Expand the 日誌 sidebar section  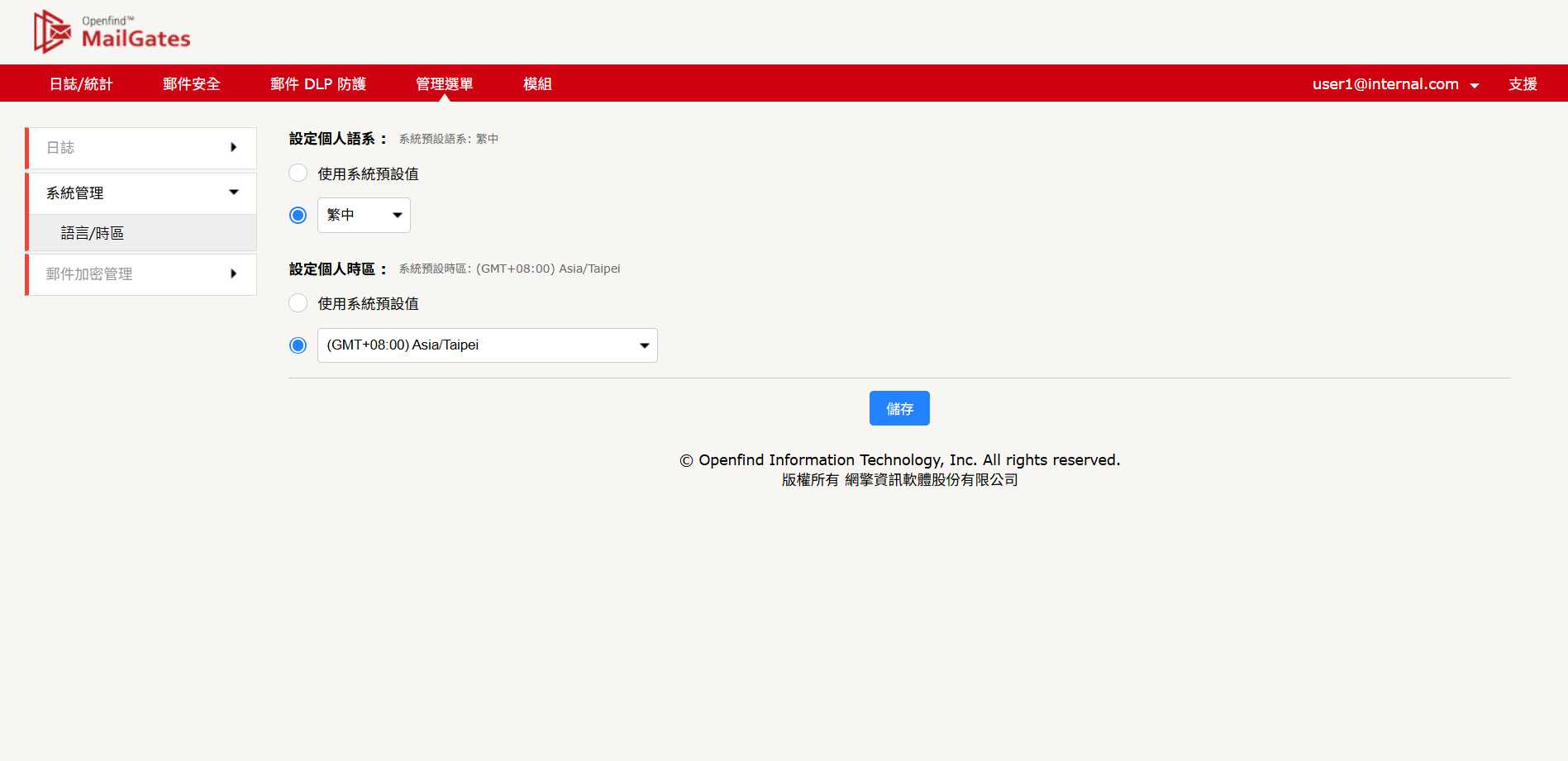point(141,148)
